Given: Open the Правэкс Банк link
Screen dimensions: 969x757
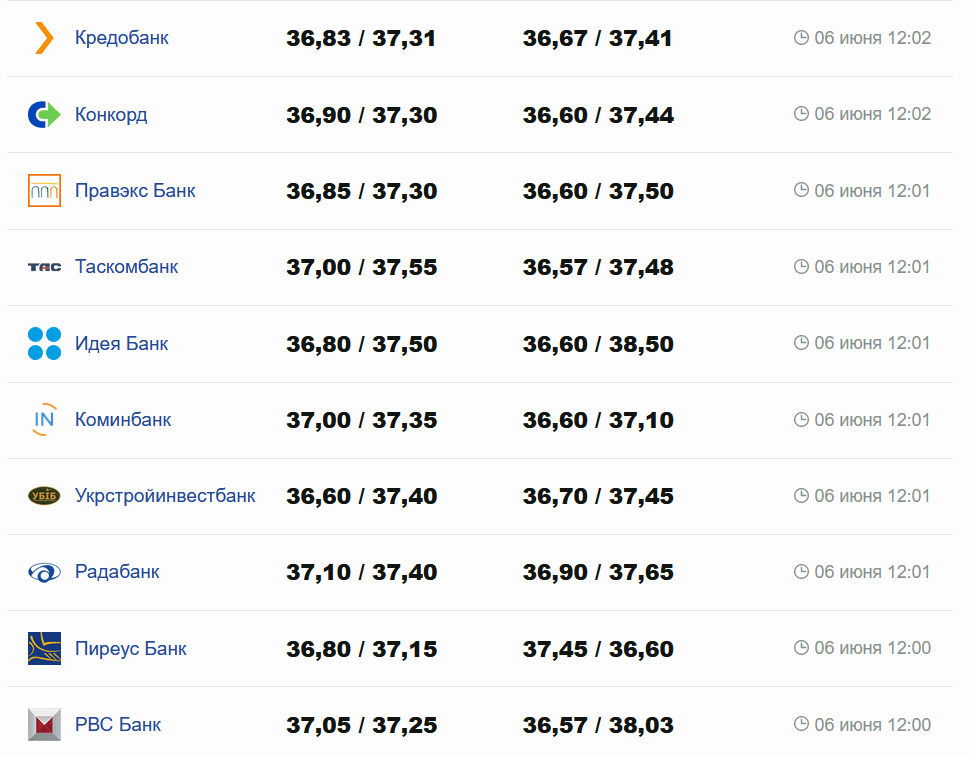Looking at the screenshot, I should coord(135,191).
